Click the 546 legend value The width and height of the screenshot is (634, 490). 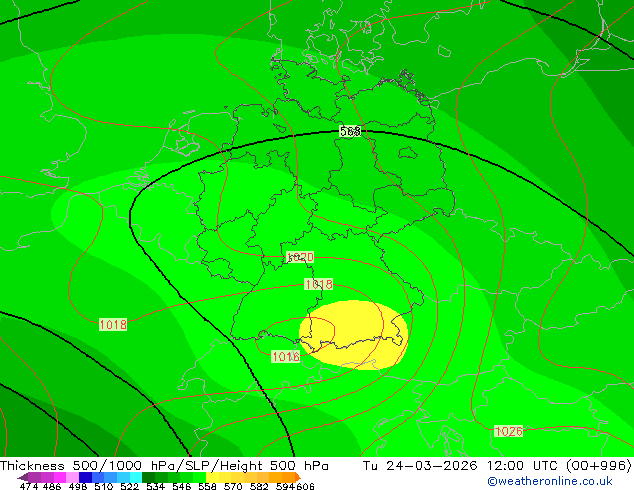click(181, 486)
